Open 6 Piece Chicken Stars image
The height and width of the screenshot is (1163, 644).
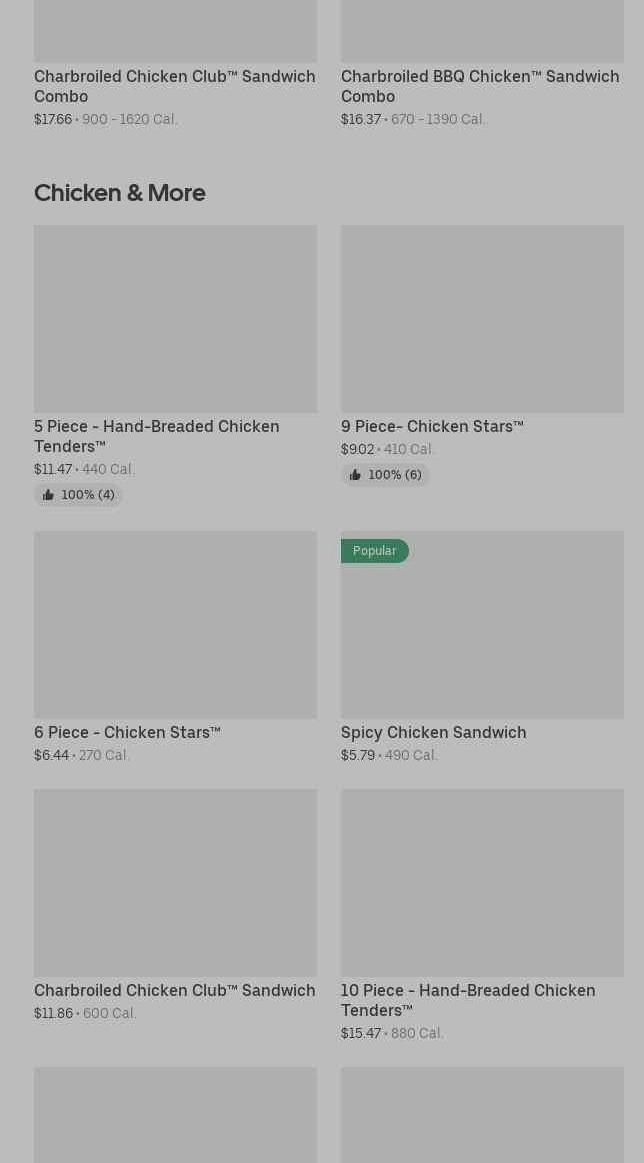175,625
